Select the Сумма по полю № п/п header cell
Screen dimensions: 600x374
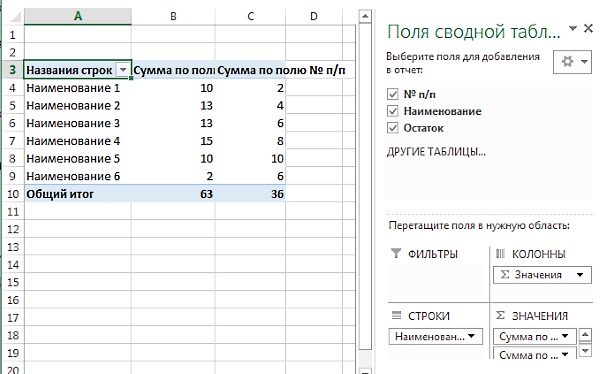pos(251,70)
